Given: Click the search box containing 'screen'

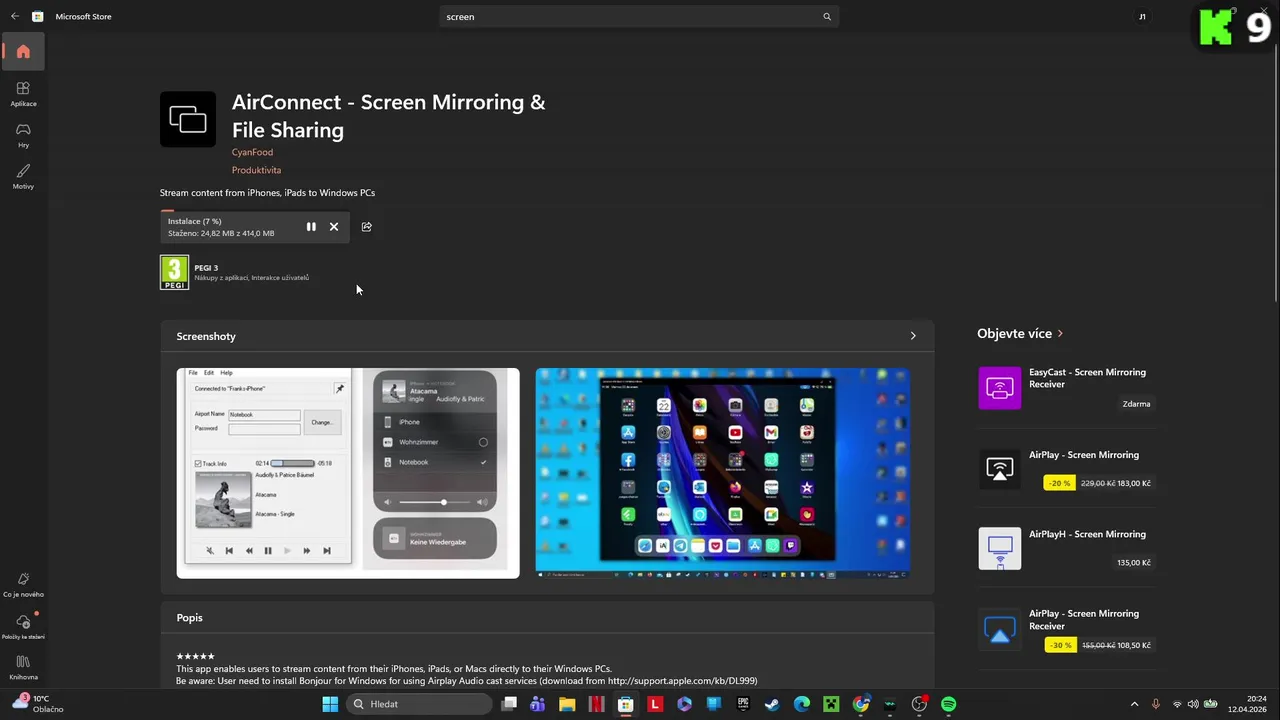Looking at the screenshot, I should pos(638,17).
